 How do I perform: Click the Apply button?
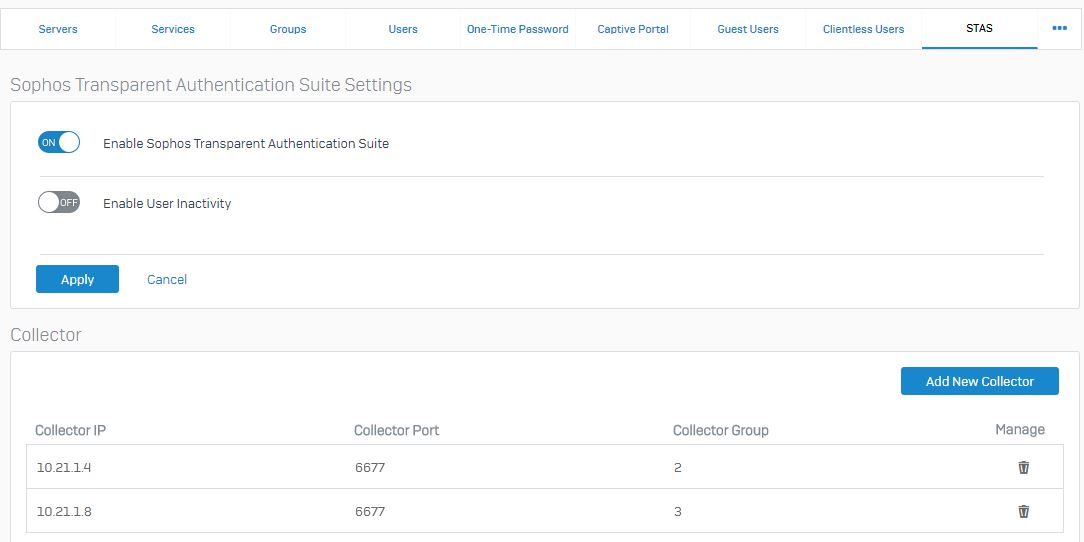[x=77, y=279]
